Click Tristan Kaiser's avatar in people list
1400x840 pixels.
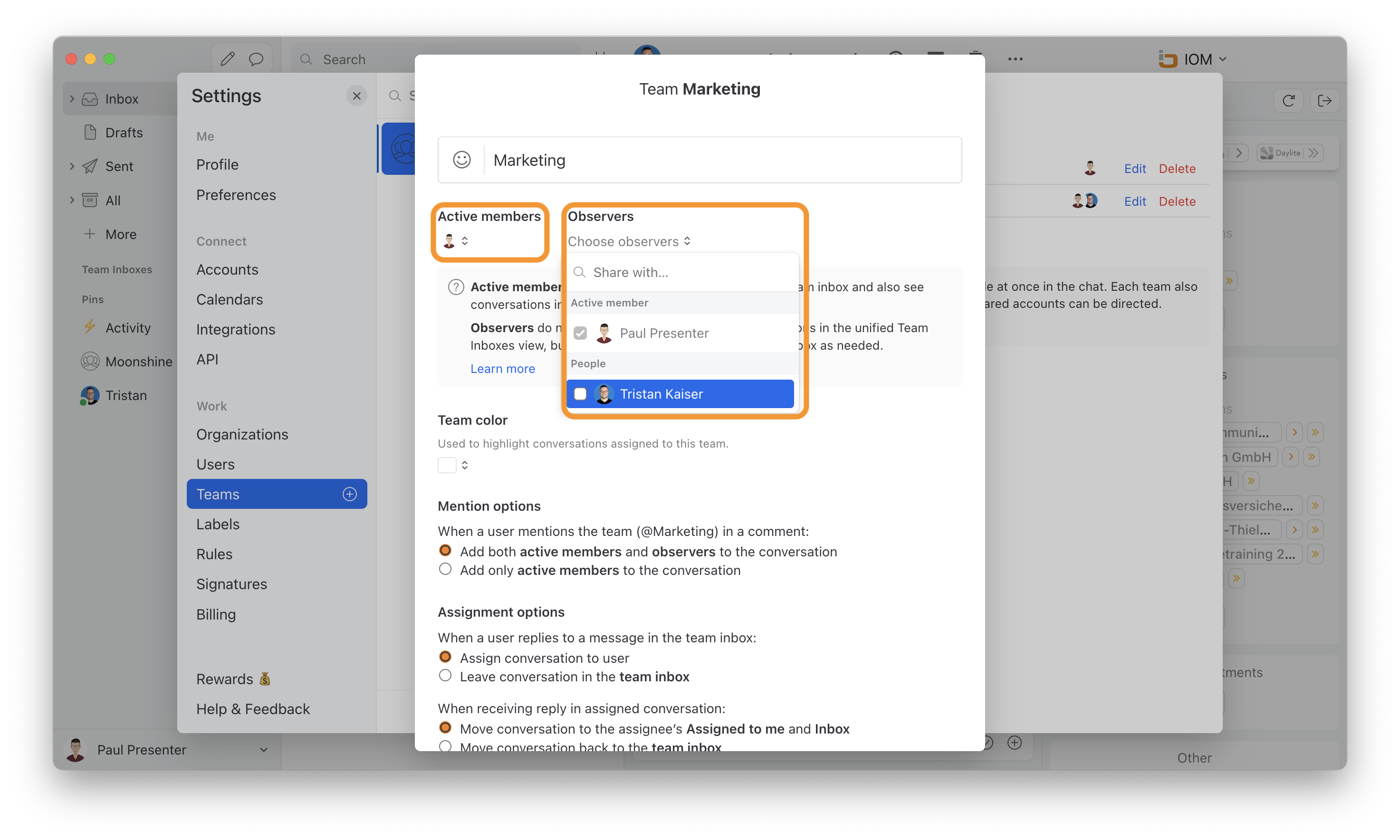604,394
